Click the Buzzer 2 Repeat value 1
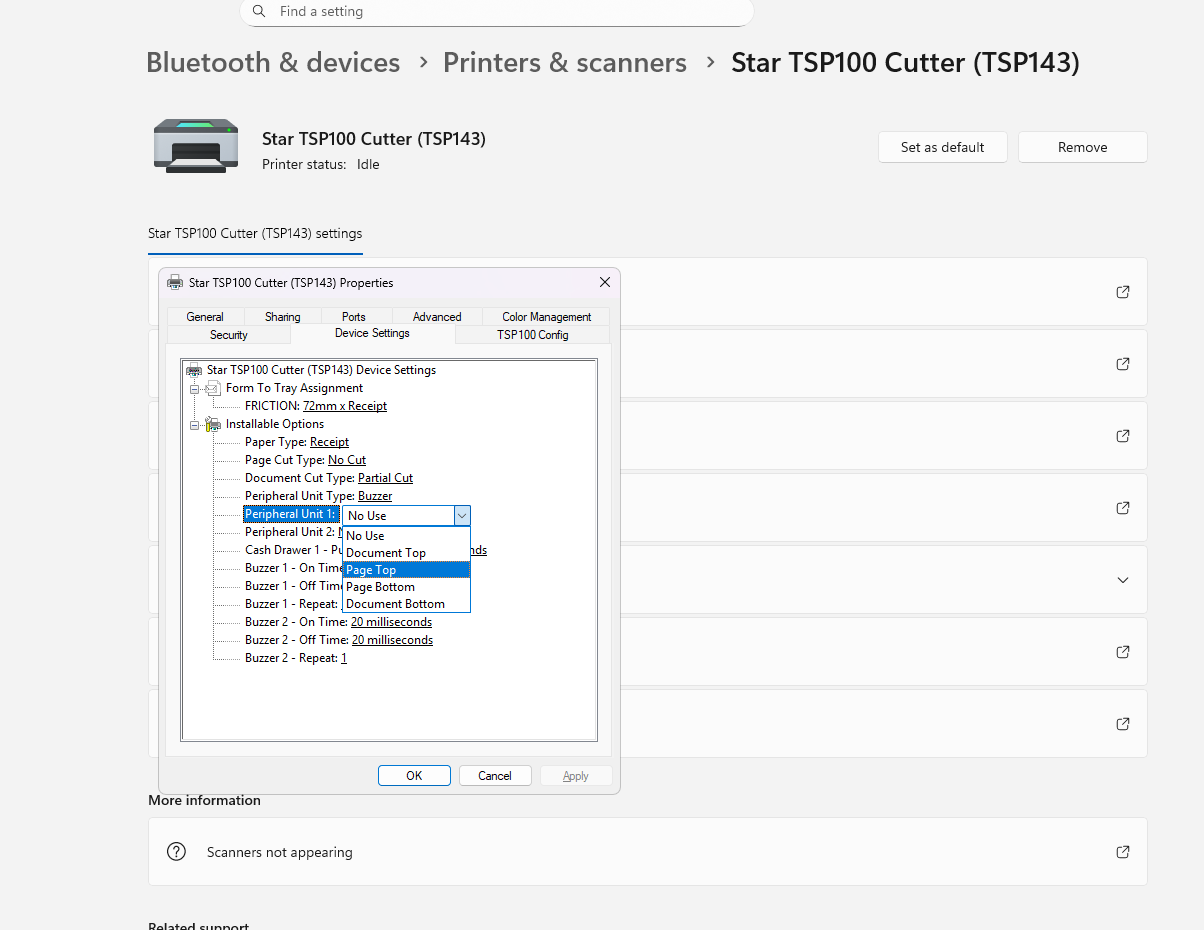Screen dimensions: 1204x930 point(344,658)
